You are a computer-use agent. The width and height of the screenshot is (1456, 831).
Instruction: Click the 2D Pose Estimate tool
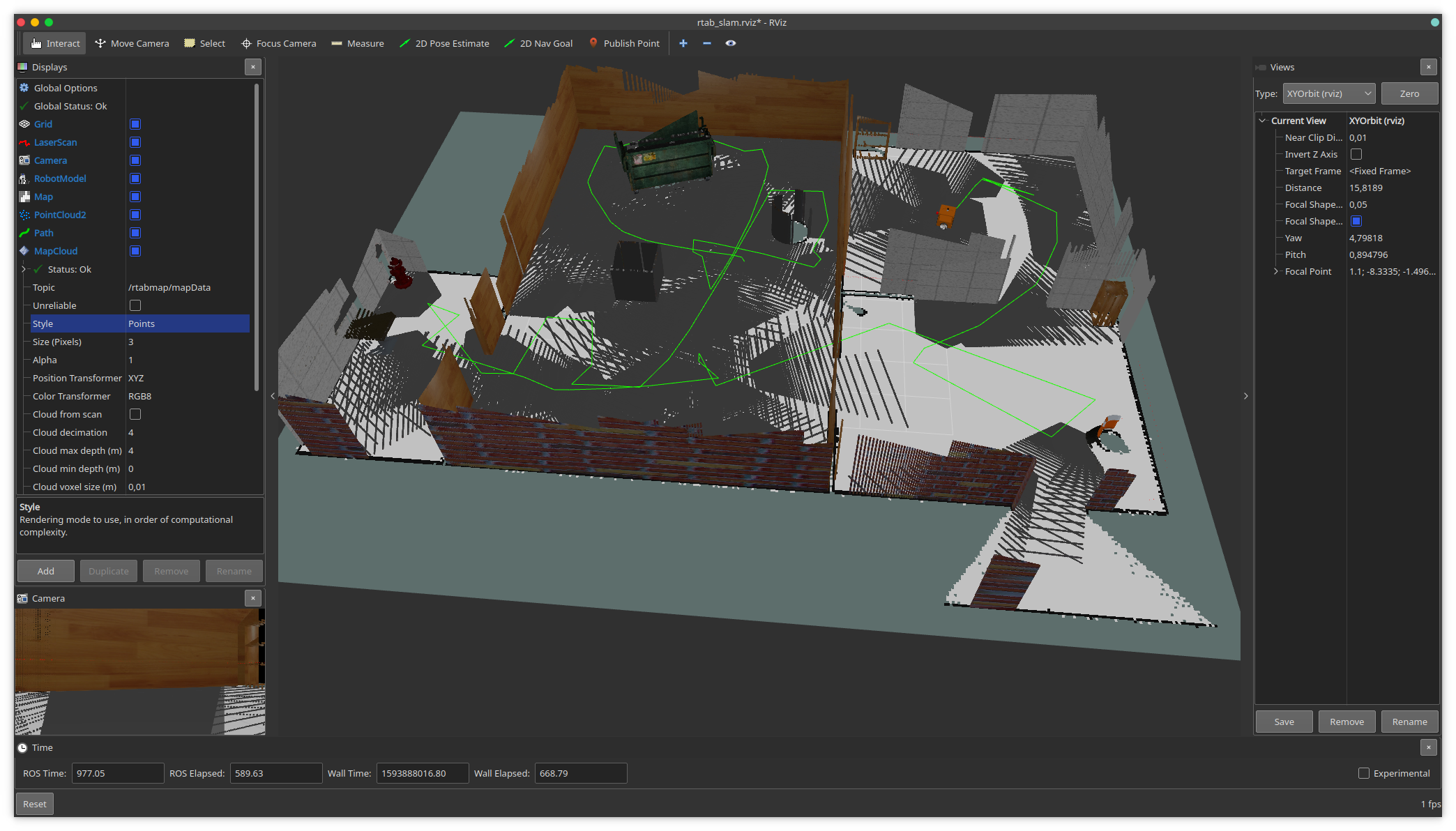point(444,43)
